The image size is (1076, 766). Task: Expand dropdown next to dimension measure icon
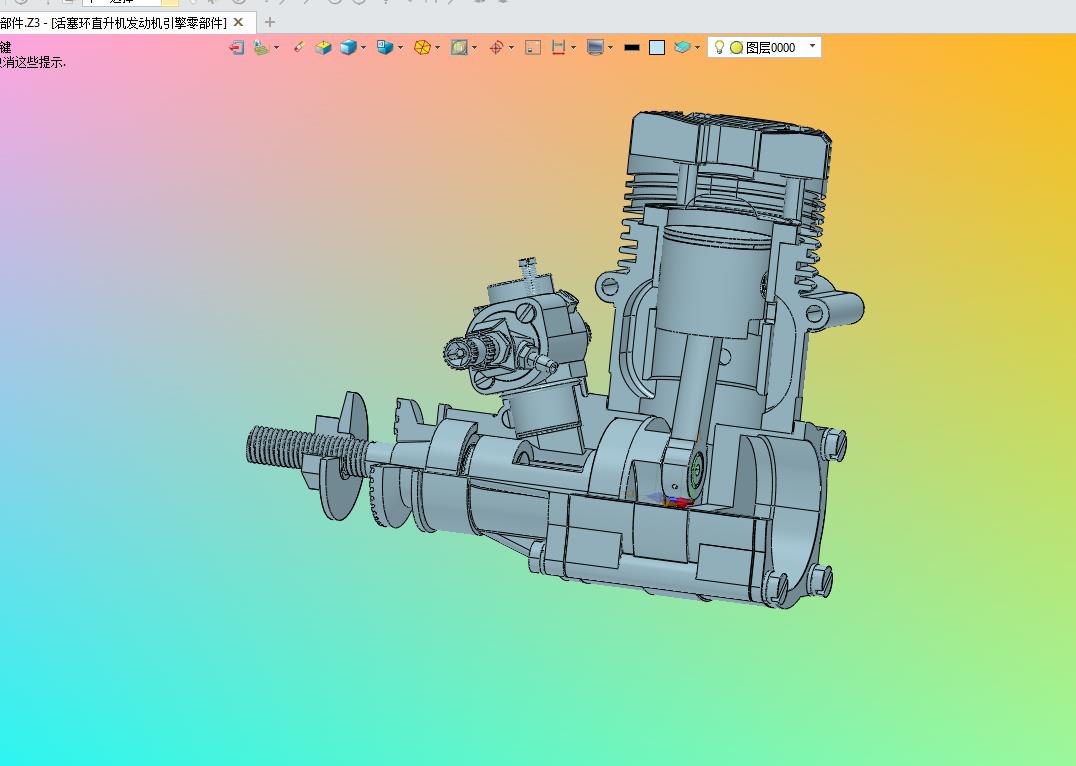573,47
